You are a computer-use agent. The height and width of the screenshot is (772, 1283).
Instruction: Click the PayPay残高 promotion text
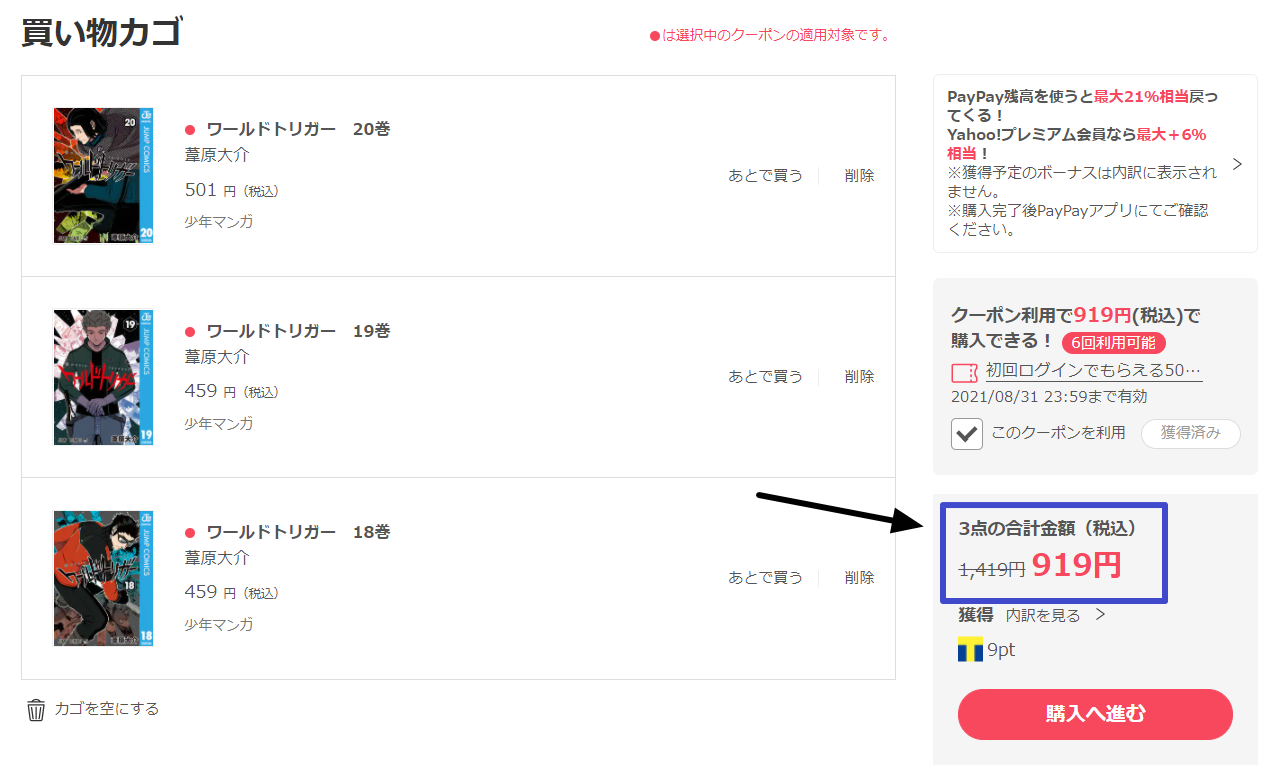(1082, 163)
